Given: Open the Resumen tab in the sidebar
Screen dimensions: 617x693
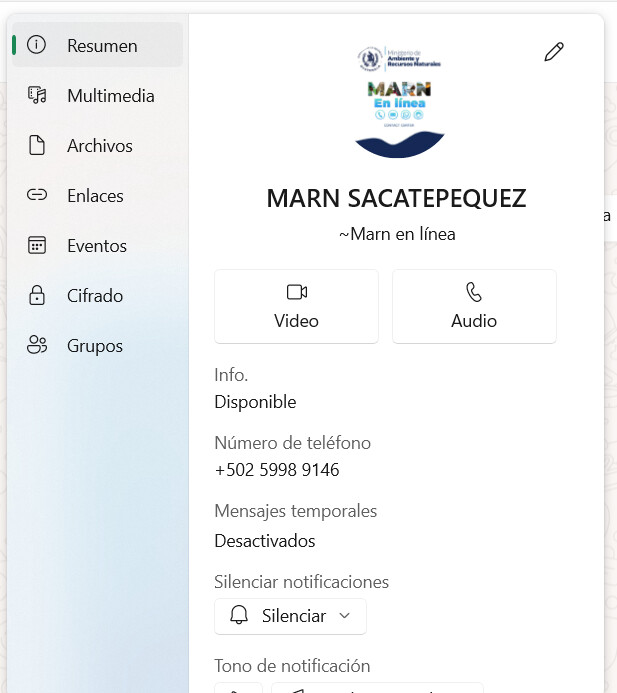Looking at the screenshot, I should tap(97, 46).
